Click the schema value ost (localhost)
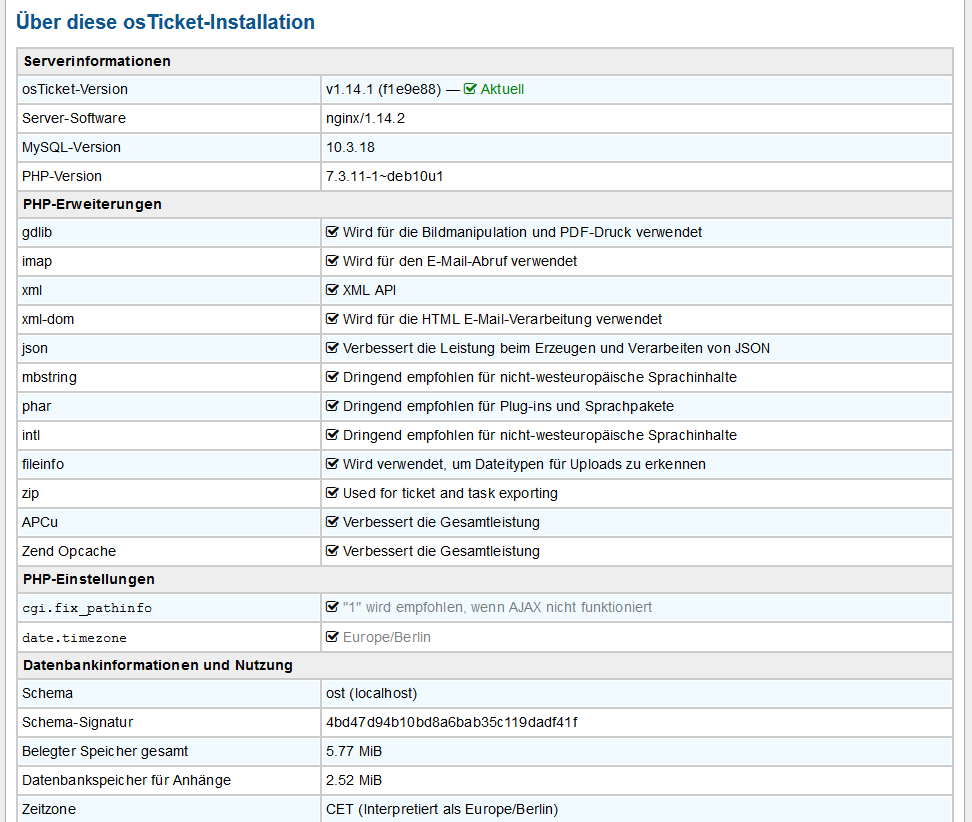972x822 pixels. pos(372,693)
